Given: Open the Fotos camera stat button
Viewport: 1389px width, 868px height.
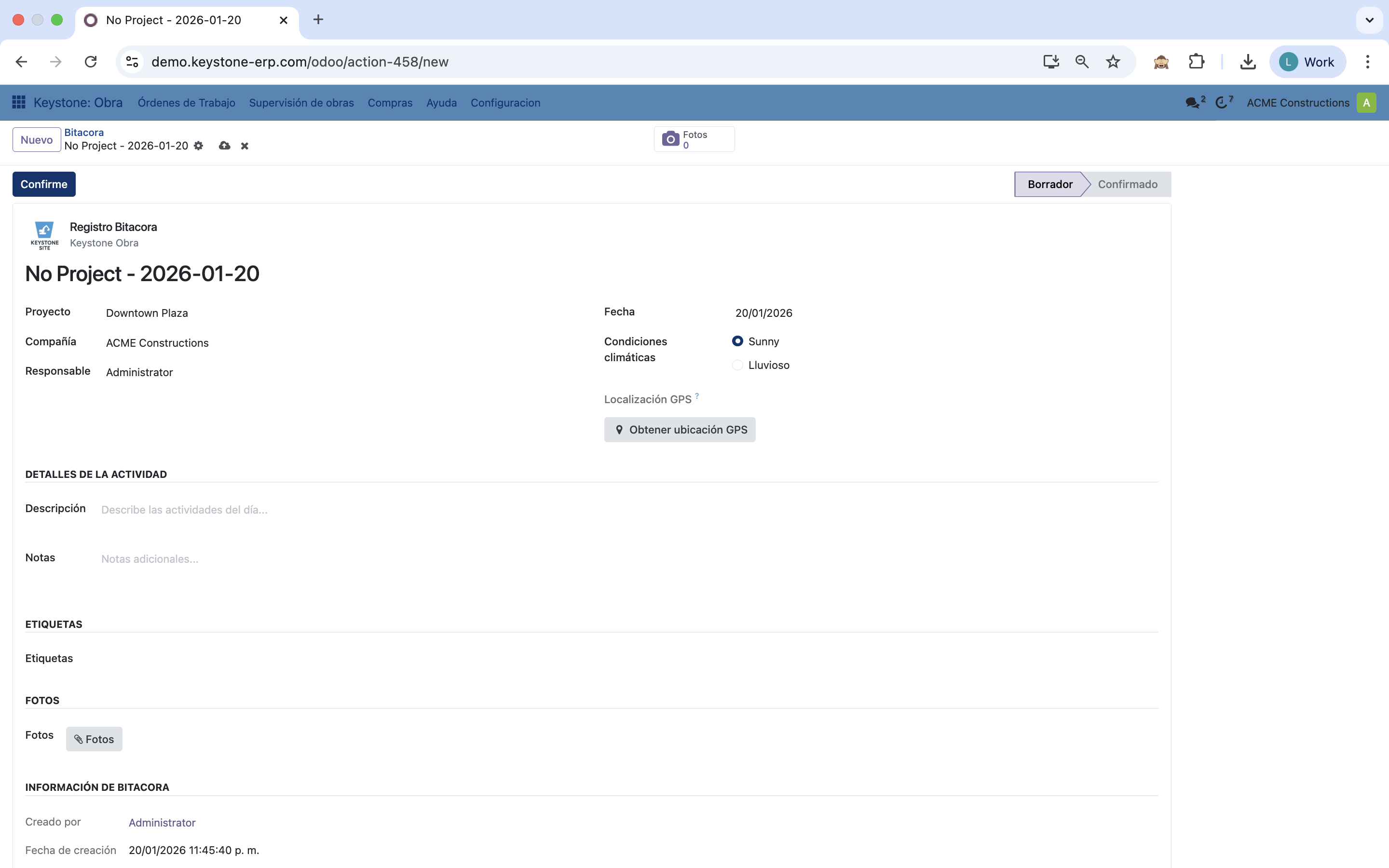Looking at the screenshot, I should coord(694,139).
